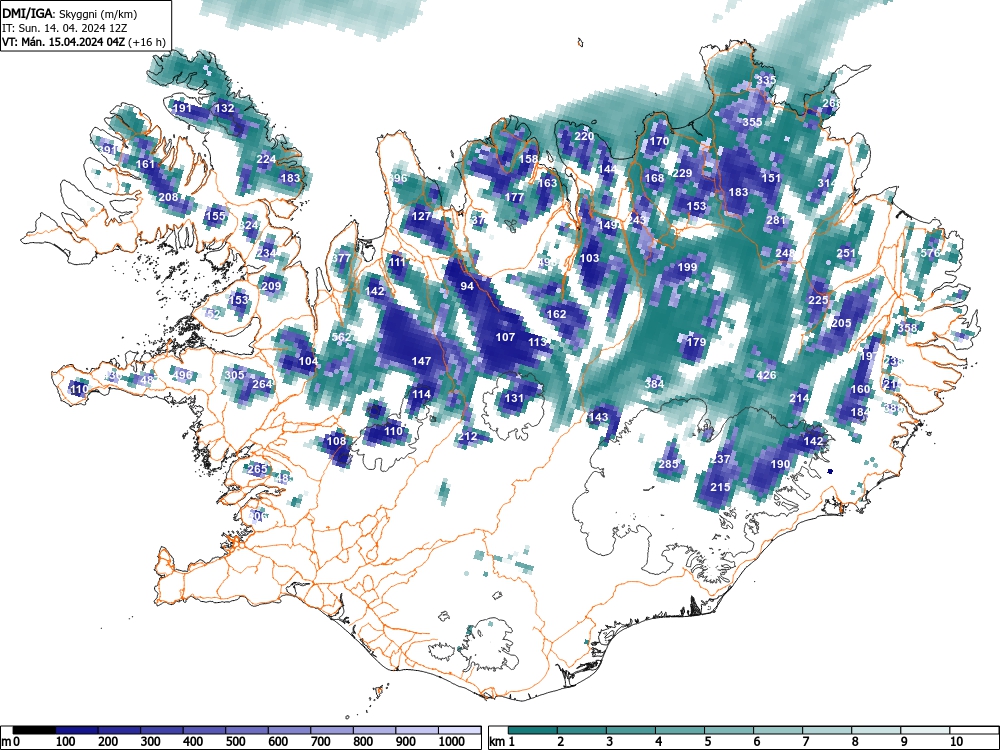Viewport: 1000px width, 750px height.
Task: Select the 358 visibility value
Action: tap(907, 328)
